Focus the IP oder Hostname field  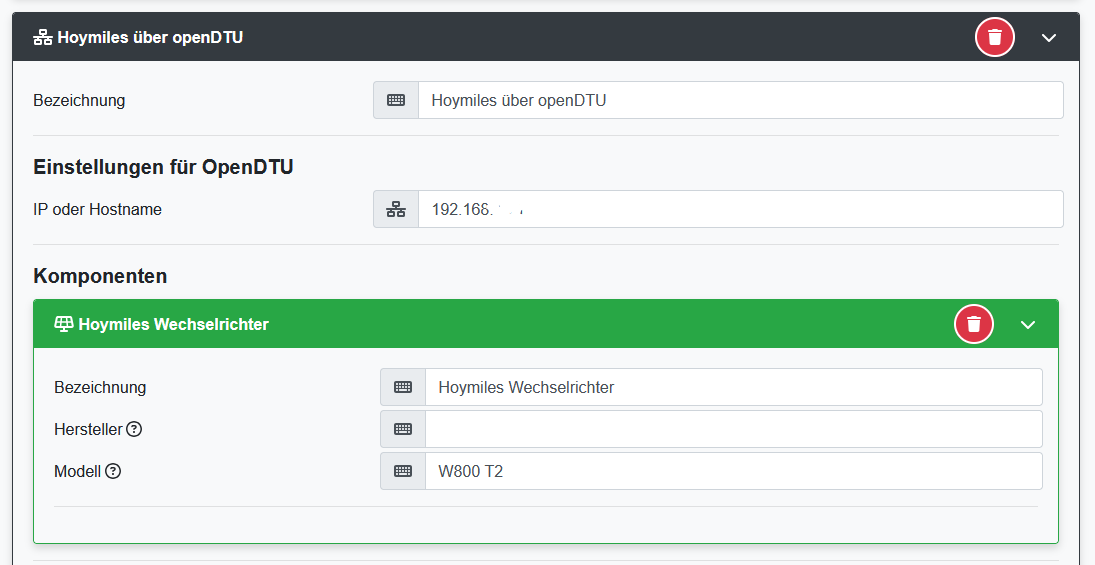(x=740, y=210)
